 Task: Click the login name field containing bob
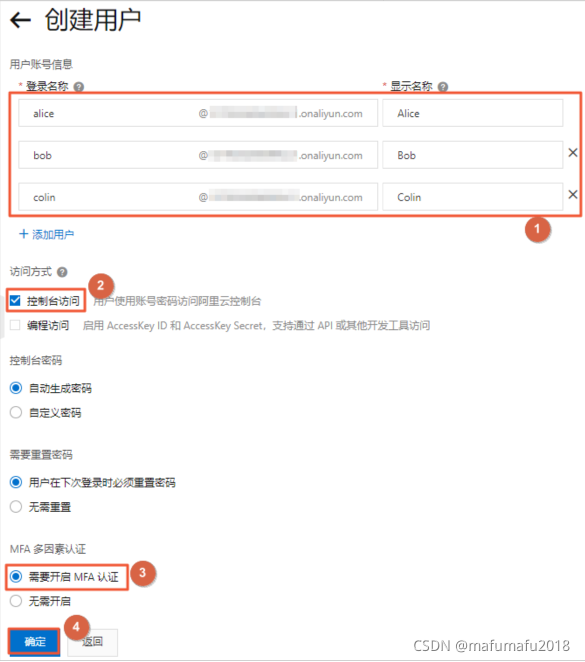pyautogui.click(x=198, y=155)
